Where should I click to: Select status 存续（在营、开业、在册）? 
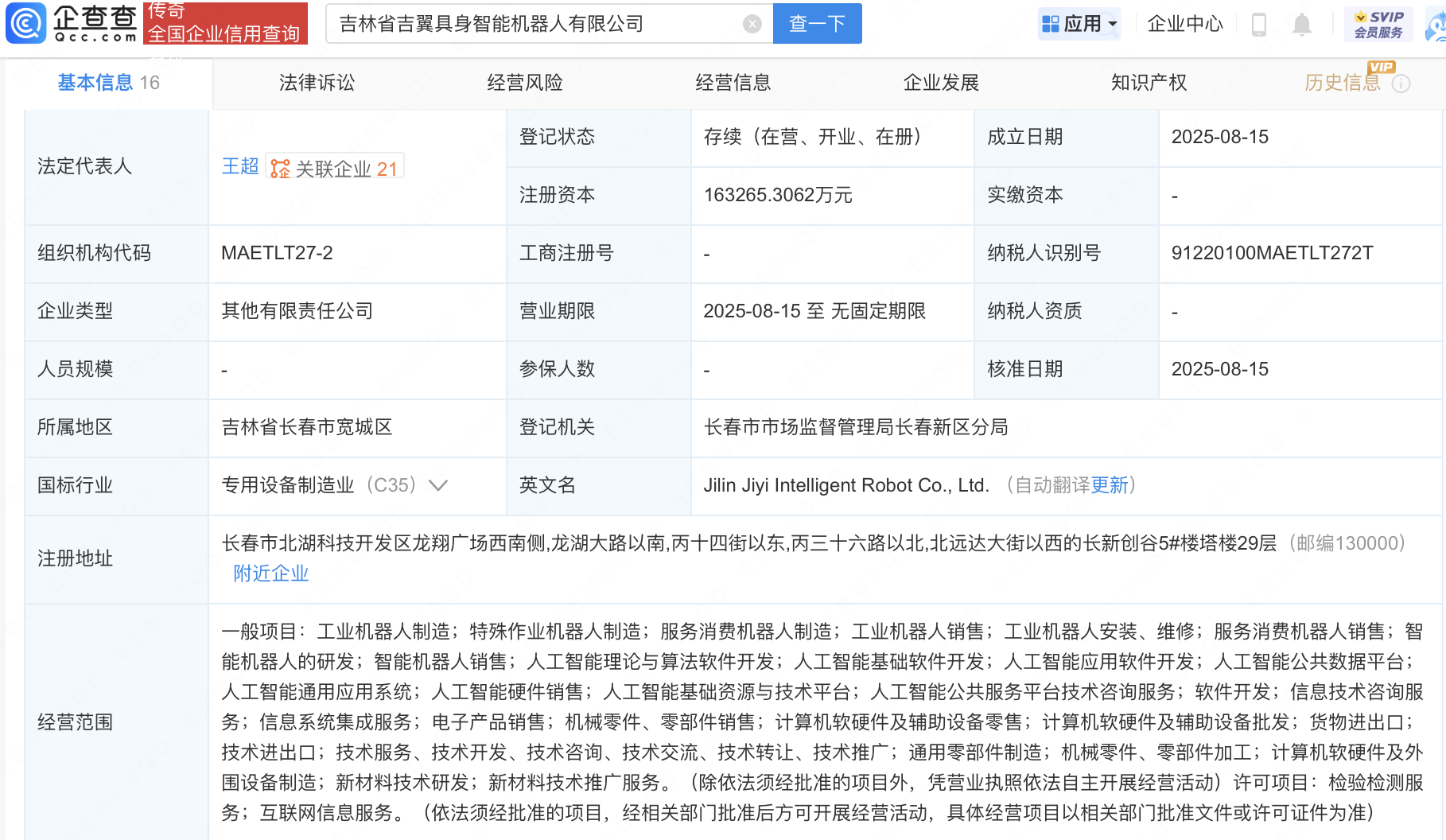[x=814, y=137]
